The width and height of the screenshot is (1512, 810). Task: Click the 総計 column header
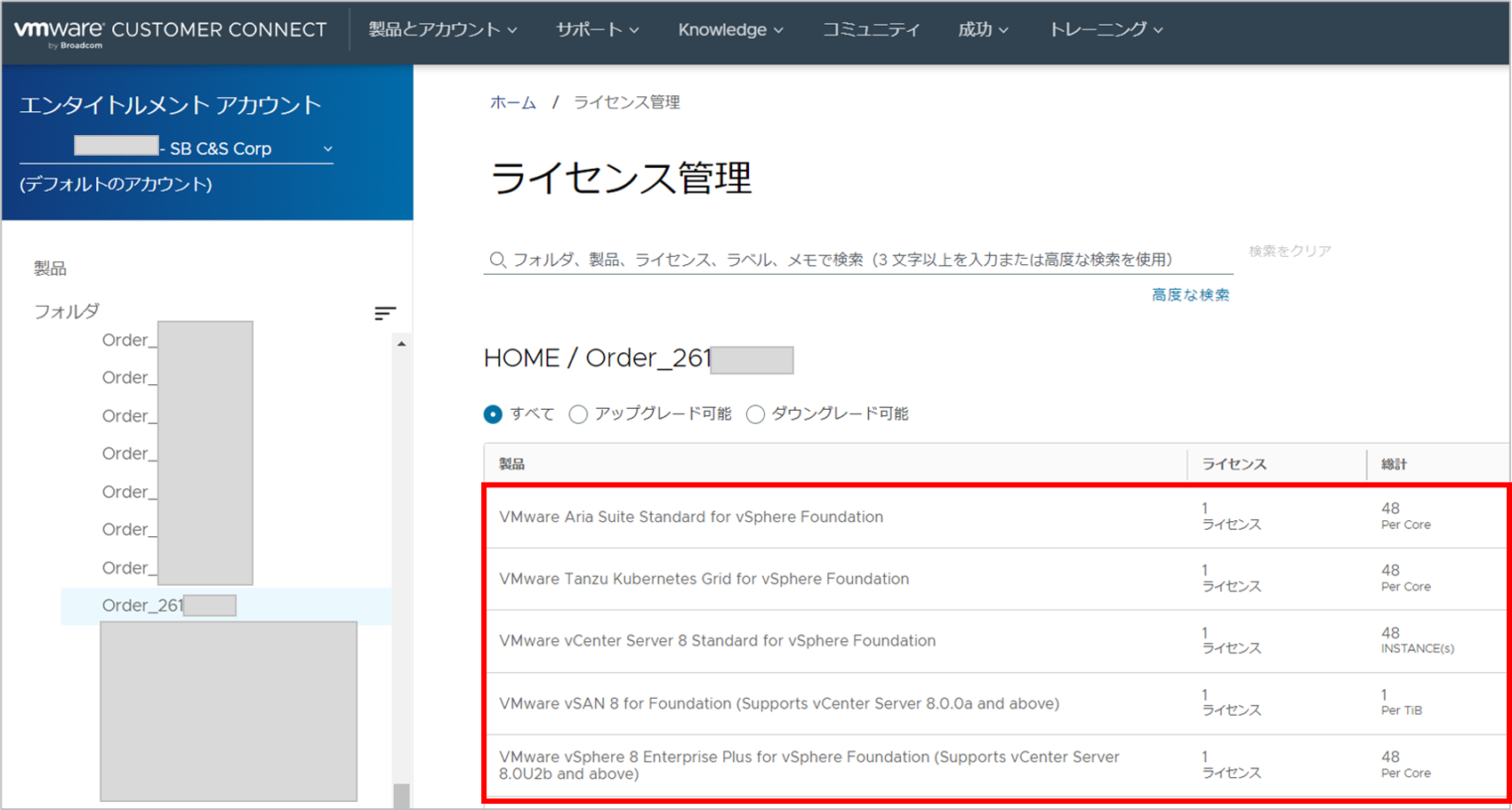(x=1394, y=464)
